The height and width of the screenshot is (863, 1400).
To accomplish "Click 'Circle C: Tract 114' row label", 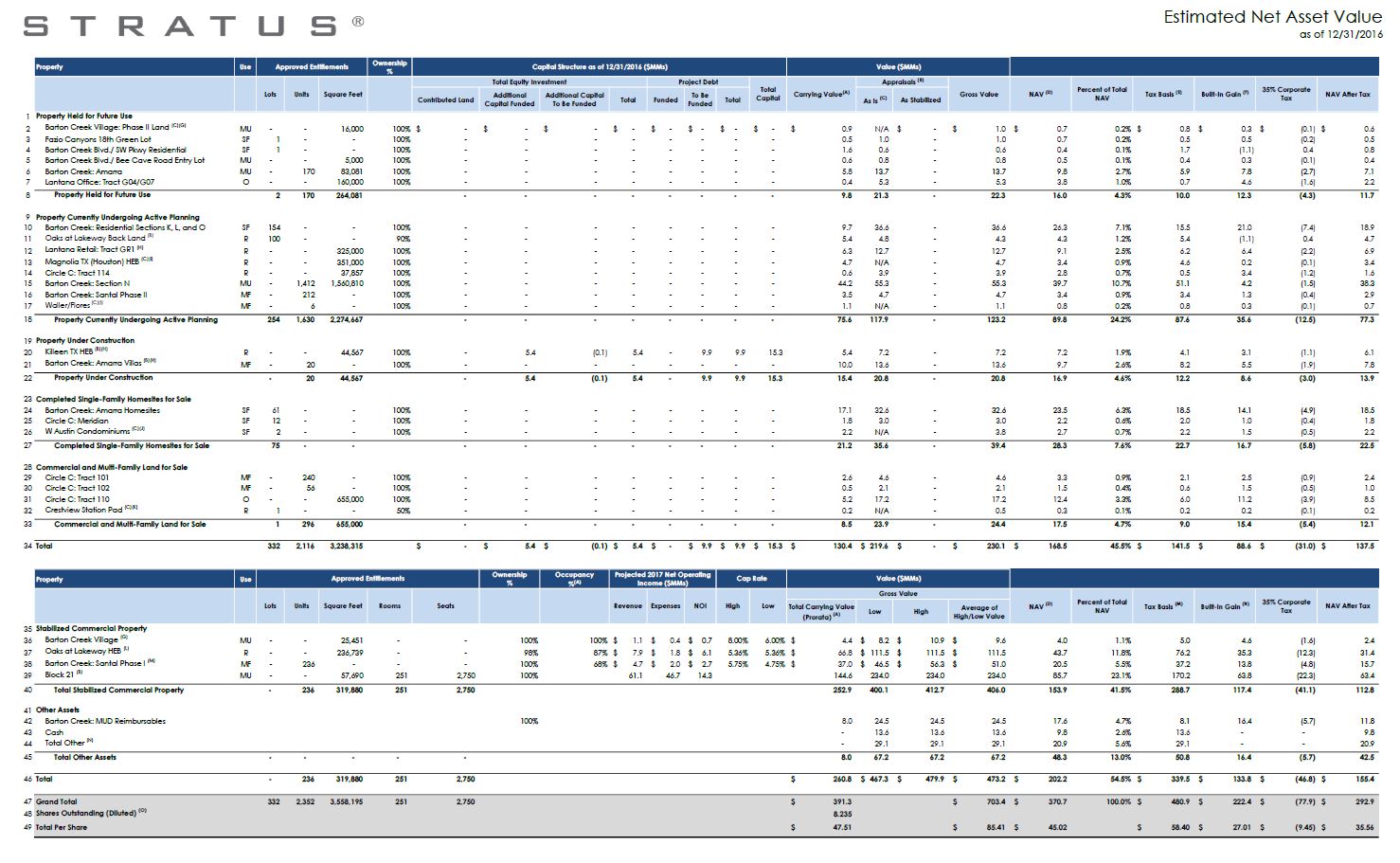I will 78,273.
